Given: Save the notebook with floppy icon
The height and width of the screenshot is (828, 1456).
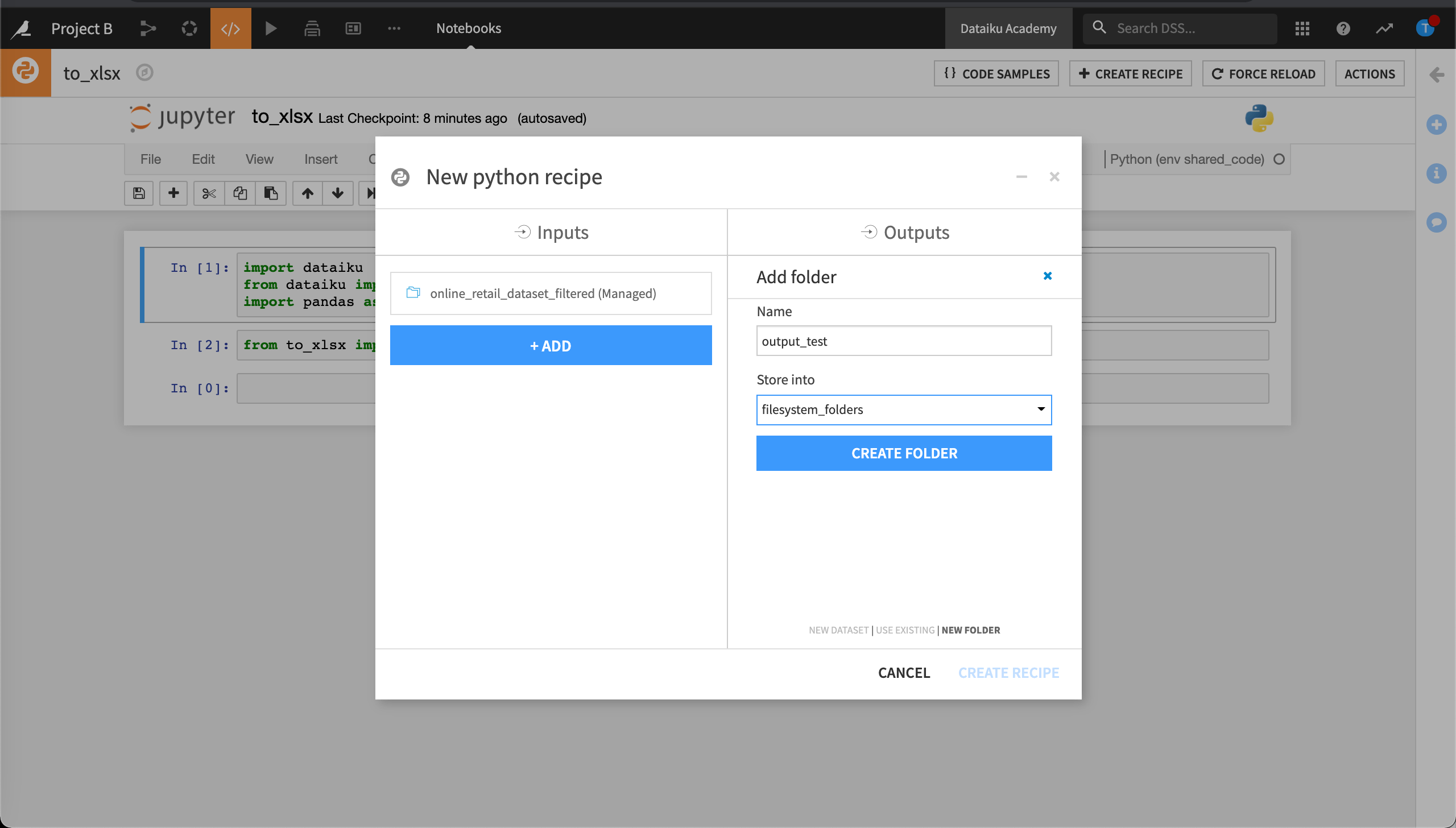Looking at the screenshot, I should point(139,193).
